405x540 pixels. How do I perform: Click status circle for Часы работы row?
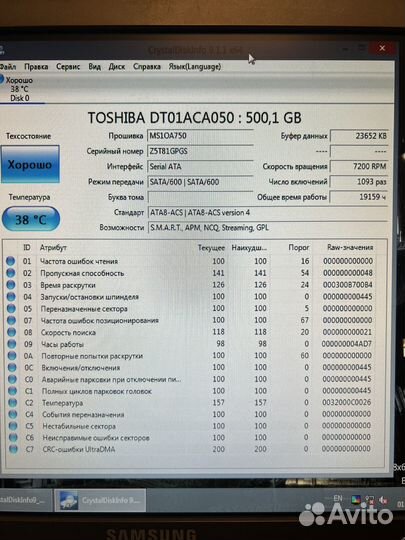[x=12, y=344]
